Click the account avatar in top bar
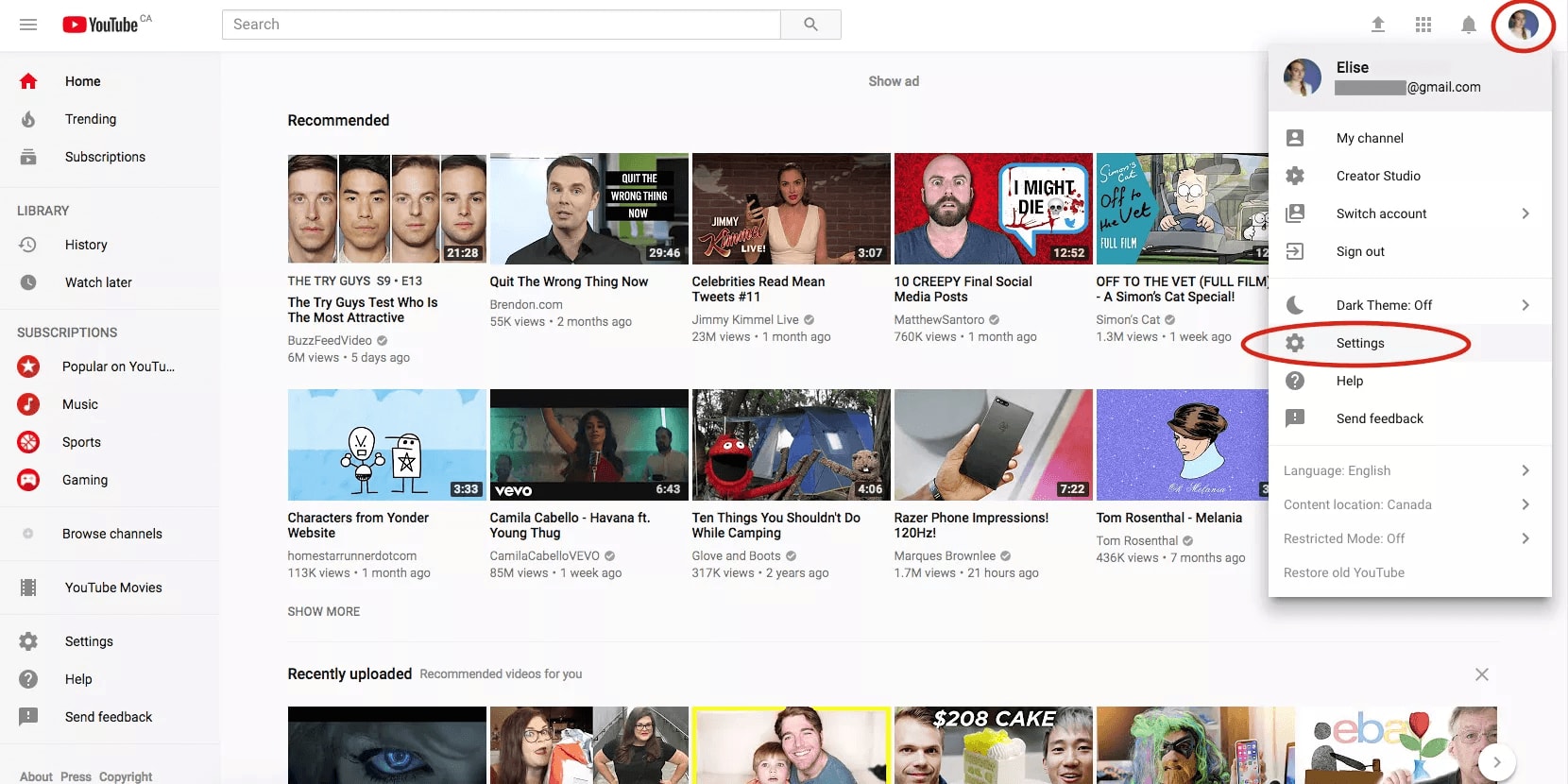Screen dimensions: 1568x784 pos(1523,25)
